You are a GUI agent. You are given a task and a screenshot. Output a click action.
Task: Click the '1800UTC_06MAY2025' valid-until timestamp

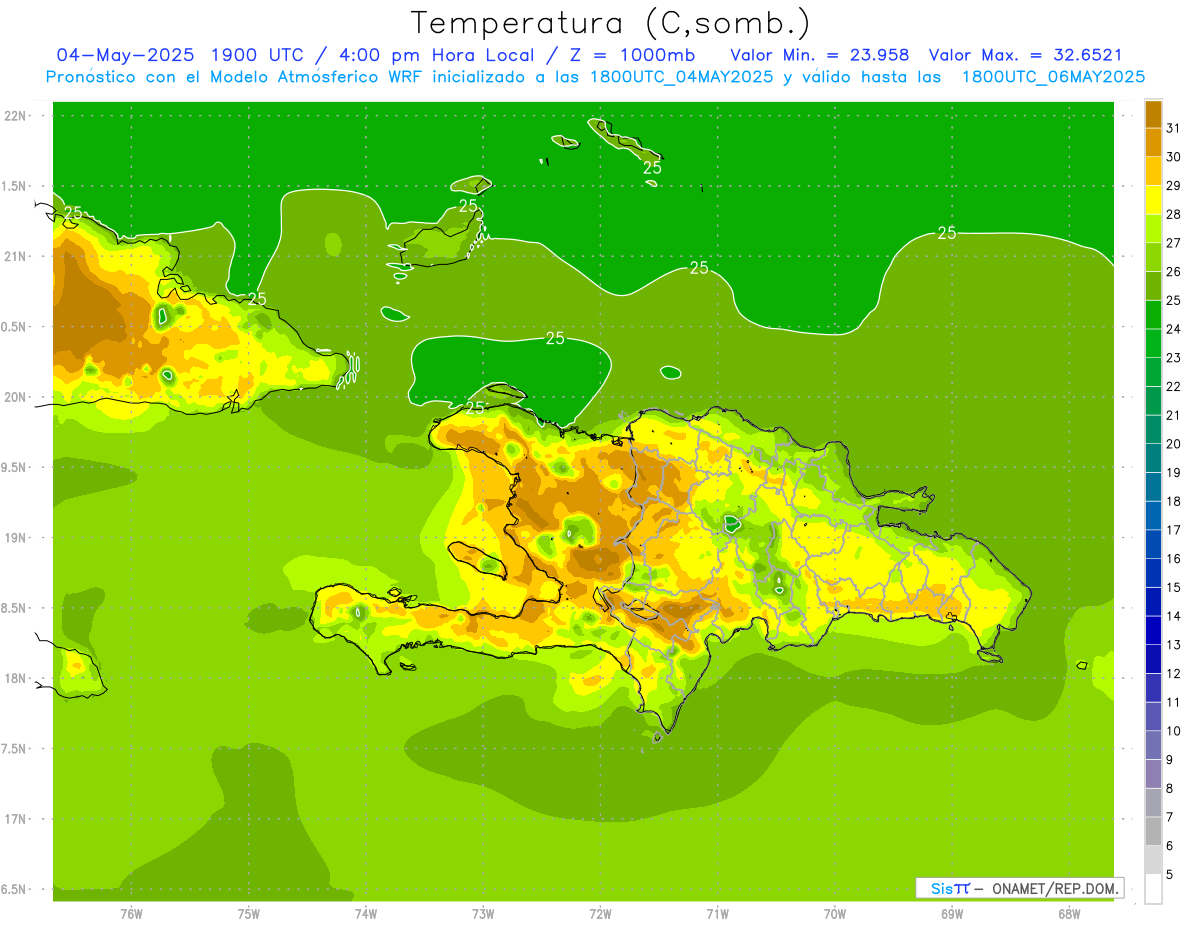[1053, 76]
